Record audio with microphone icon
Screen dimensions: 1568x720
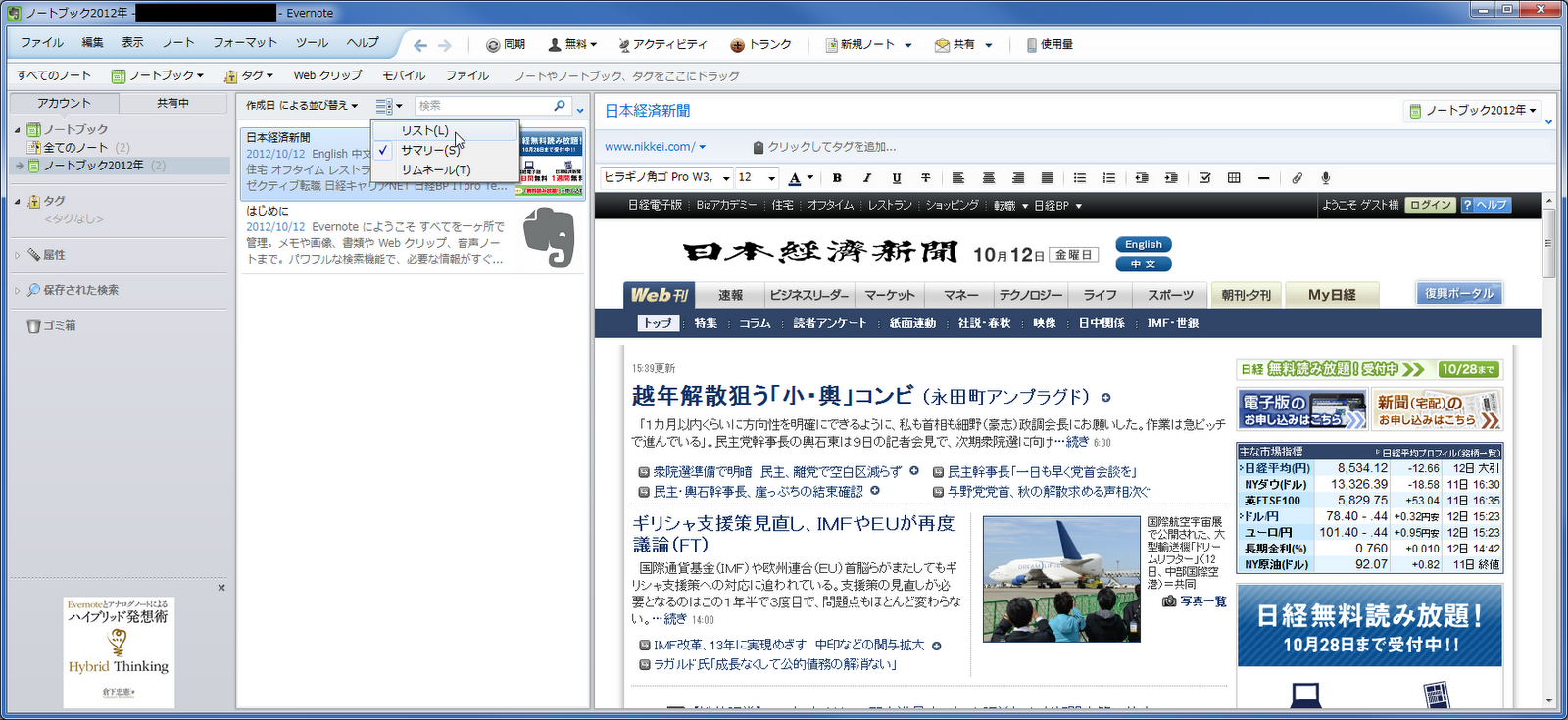[1325, 178]
